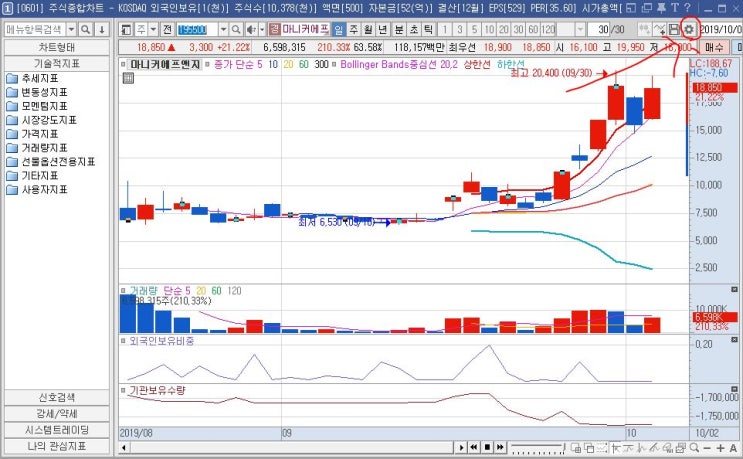
Task: Close the volume (거래량) pane
Action: [734, 289]
